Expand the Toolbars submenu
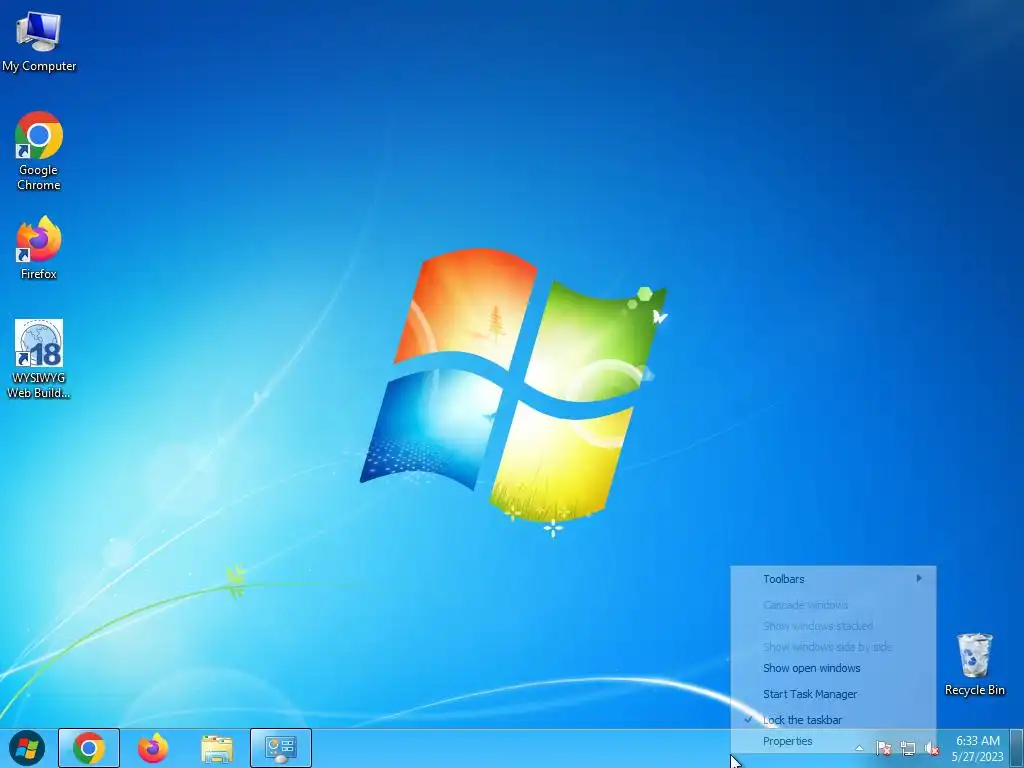Viewport: 1024px width, 768px height. (x=833, y=579)
